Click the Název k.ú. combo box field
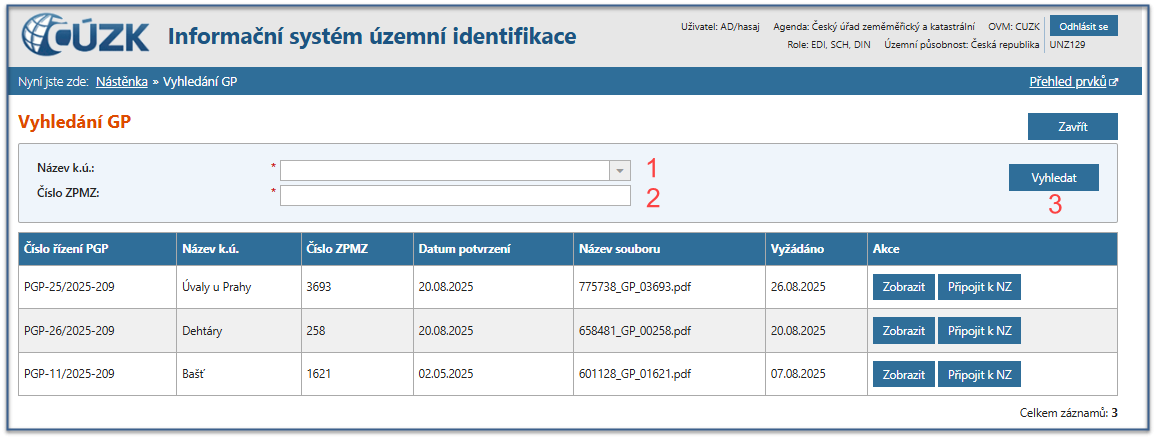This screenshot has height=439, width=1156. click(445, 170)
